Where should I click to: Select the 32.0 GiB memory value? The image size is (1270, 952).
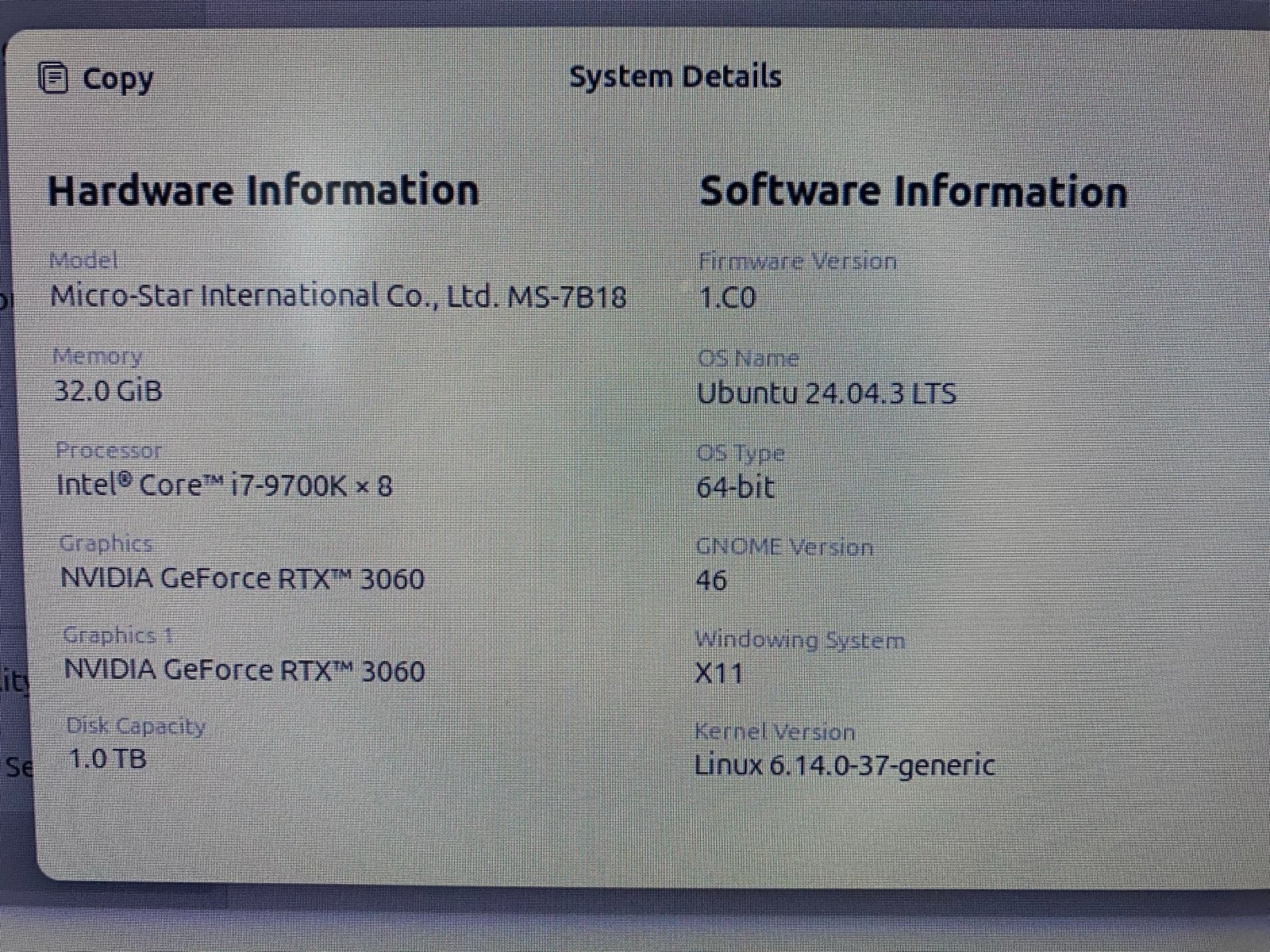[x=108, y=390]
